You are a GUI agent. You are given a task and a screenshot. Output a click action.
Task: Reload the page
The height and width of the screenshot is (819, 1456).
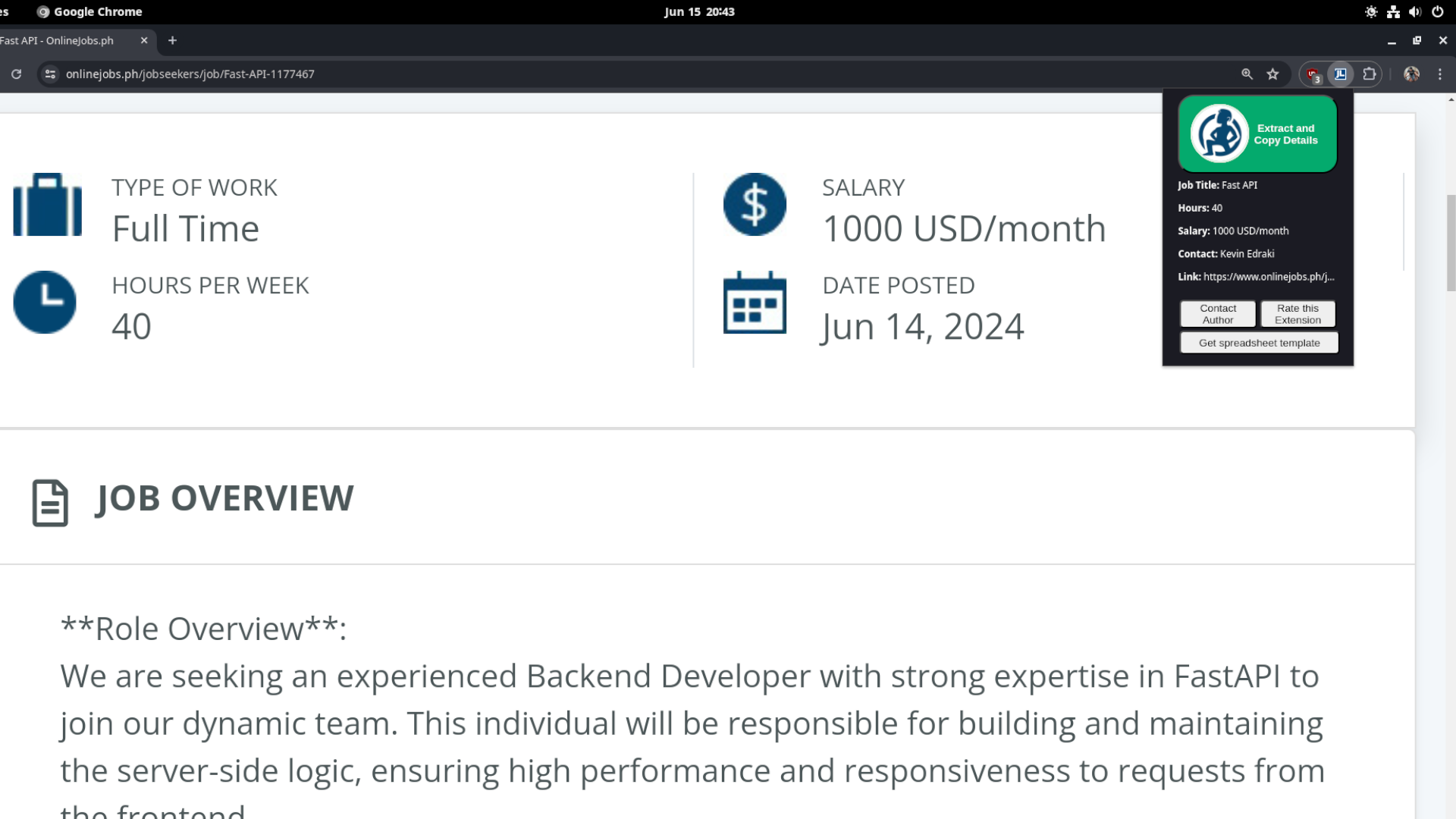(x=16, y=74)
